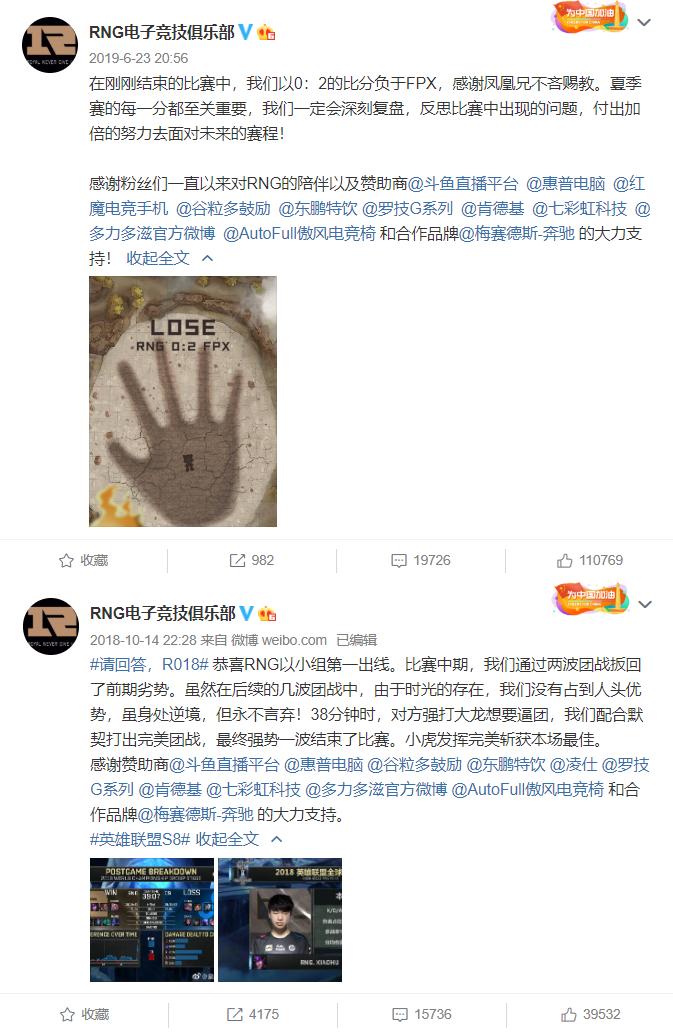Click the RNG avatar on second post

(x=51, y=626)
